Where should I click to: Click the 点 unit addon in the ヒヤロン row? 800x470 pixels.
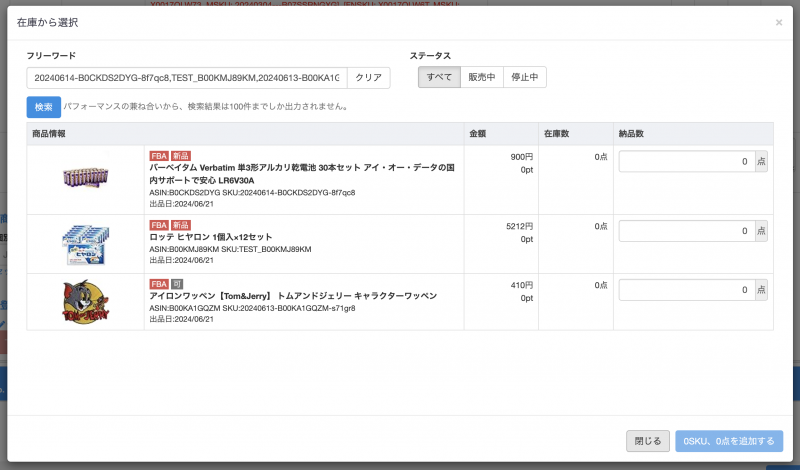click(761, 231)
